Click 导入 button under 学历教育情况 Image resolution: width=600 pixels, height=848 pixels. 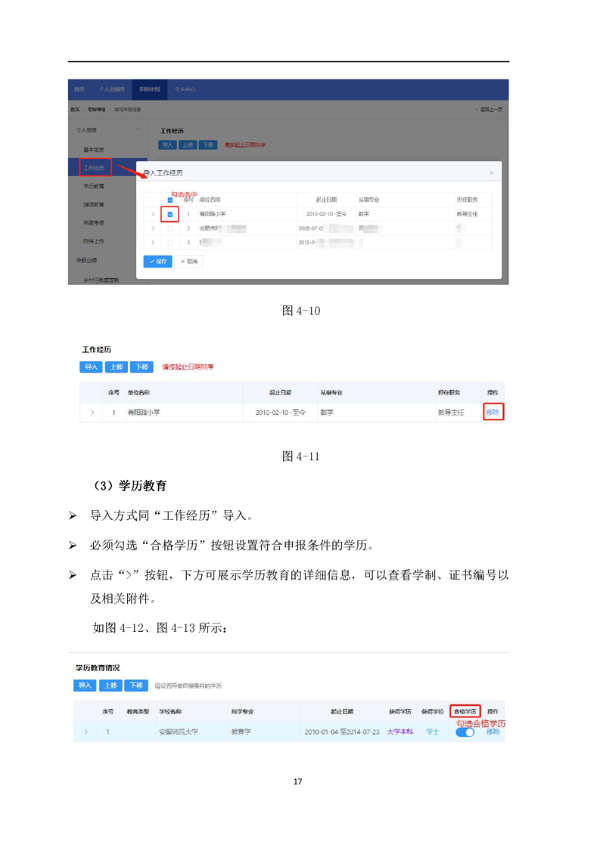(86, 685)
